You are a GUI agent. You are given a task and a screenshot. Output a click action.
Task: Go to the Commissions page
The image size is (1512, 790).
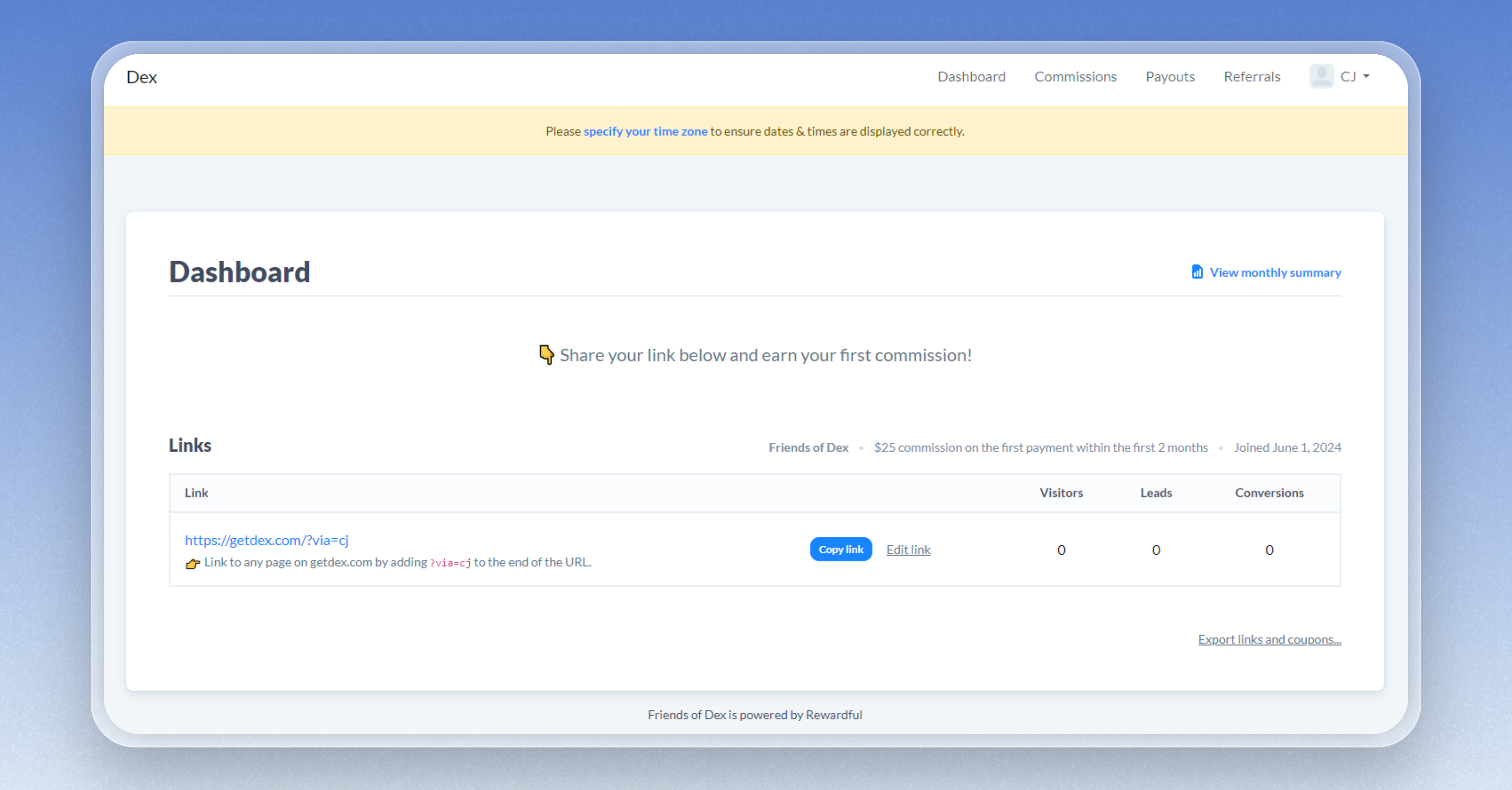tap(1075, 76)
